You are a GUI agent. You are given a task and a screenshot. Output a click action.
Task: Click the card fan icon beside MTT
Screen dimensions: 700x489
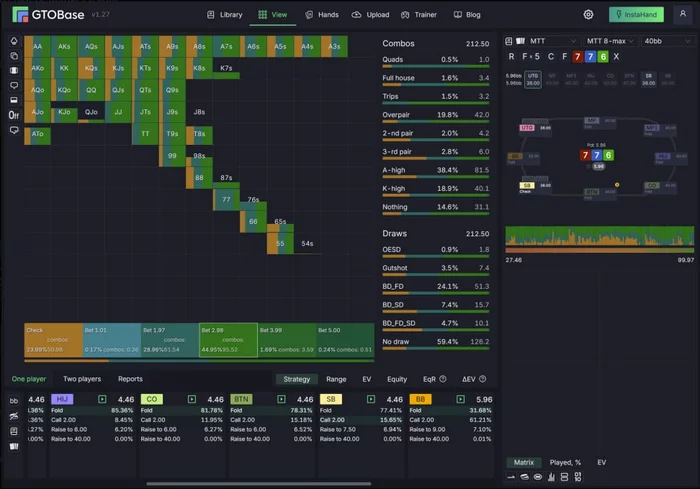click(520, 41)
